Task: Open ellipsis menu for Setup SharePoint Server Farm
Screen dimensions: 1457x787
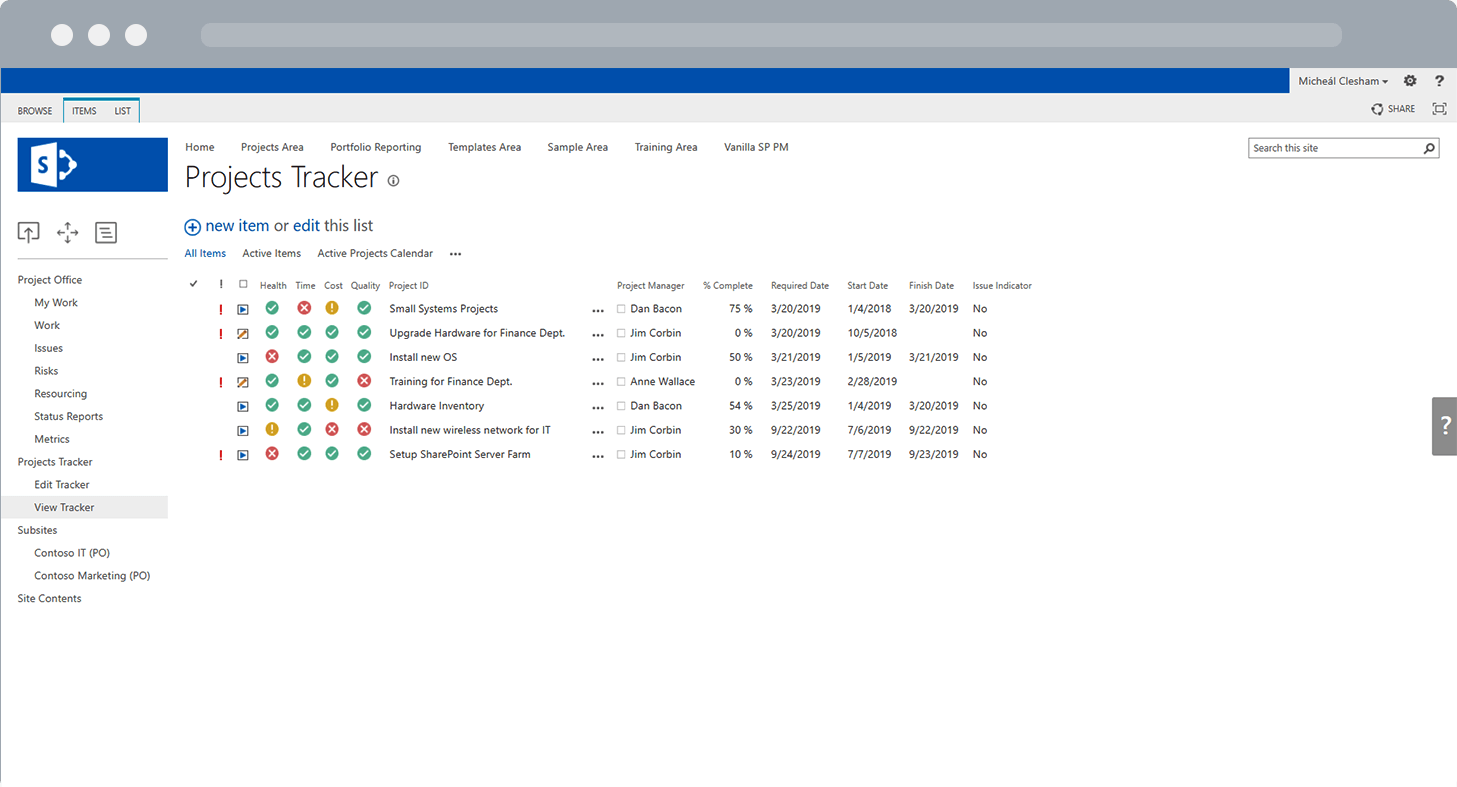Action: [x=598, y=456]
